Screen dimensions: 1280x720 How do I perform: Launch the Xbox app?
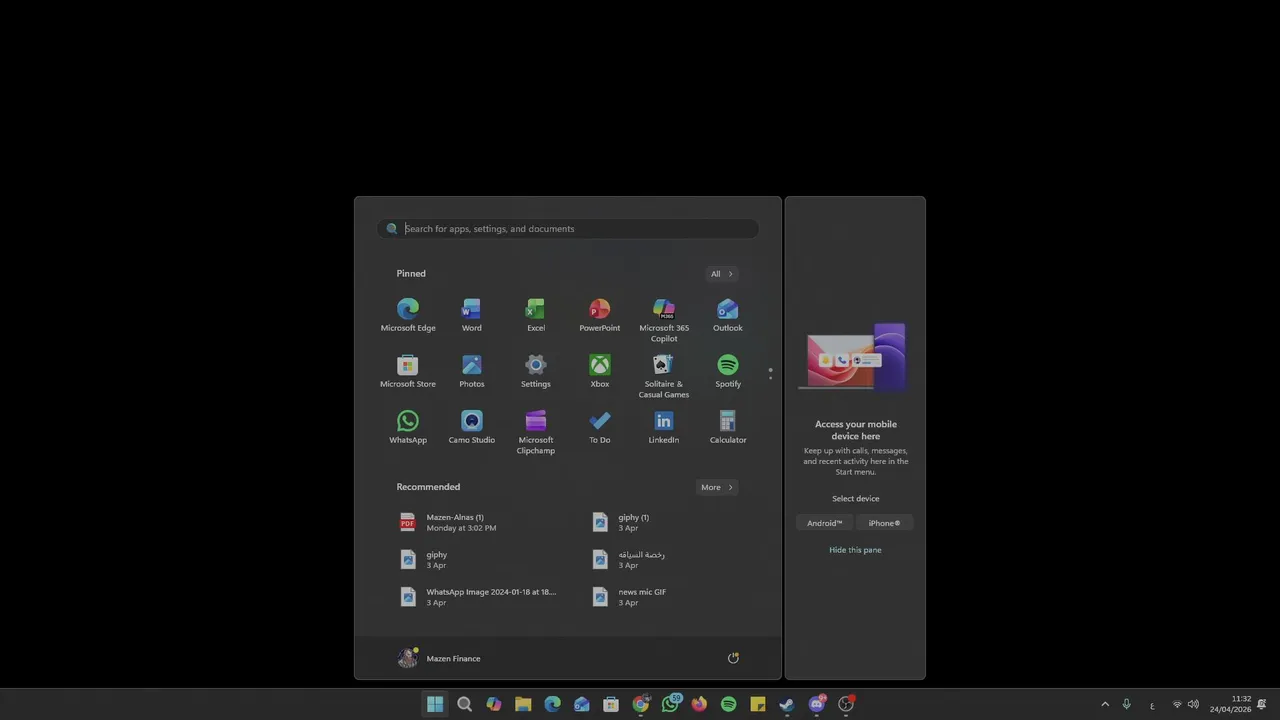click(600, 371)
